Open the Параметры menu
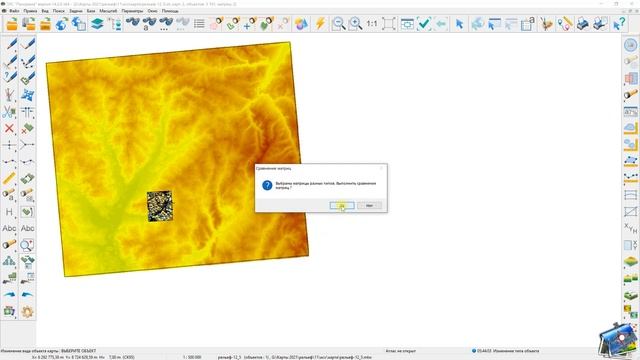The height and width of the screenshot is (360, 640). (132, 11)
